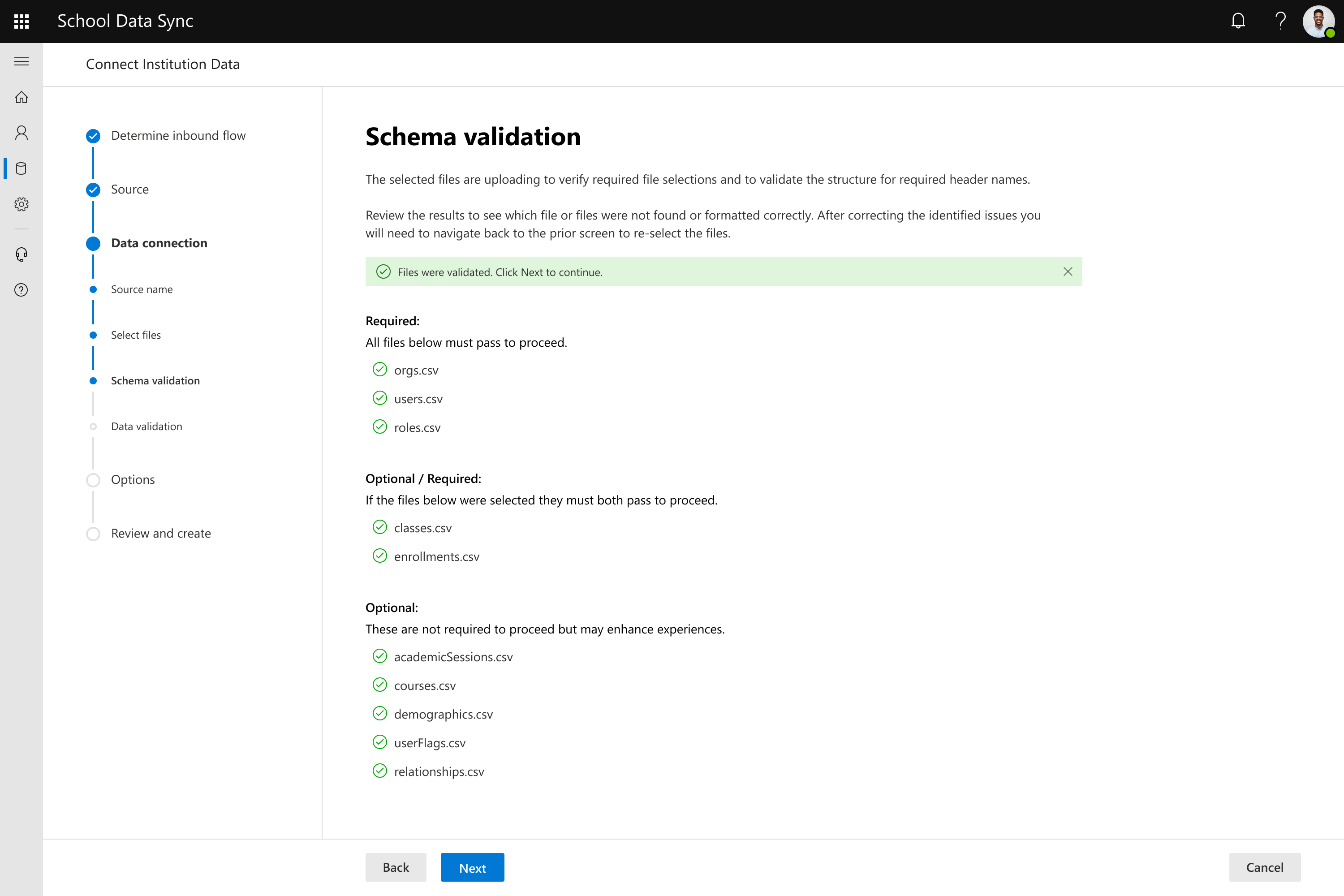This screenshot has height=896, width=1344.
Task: Click the courses.csv file name
Action: [x=425, y=686]
